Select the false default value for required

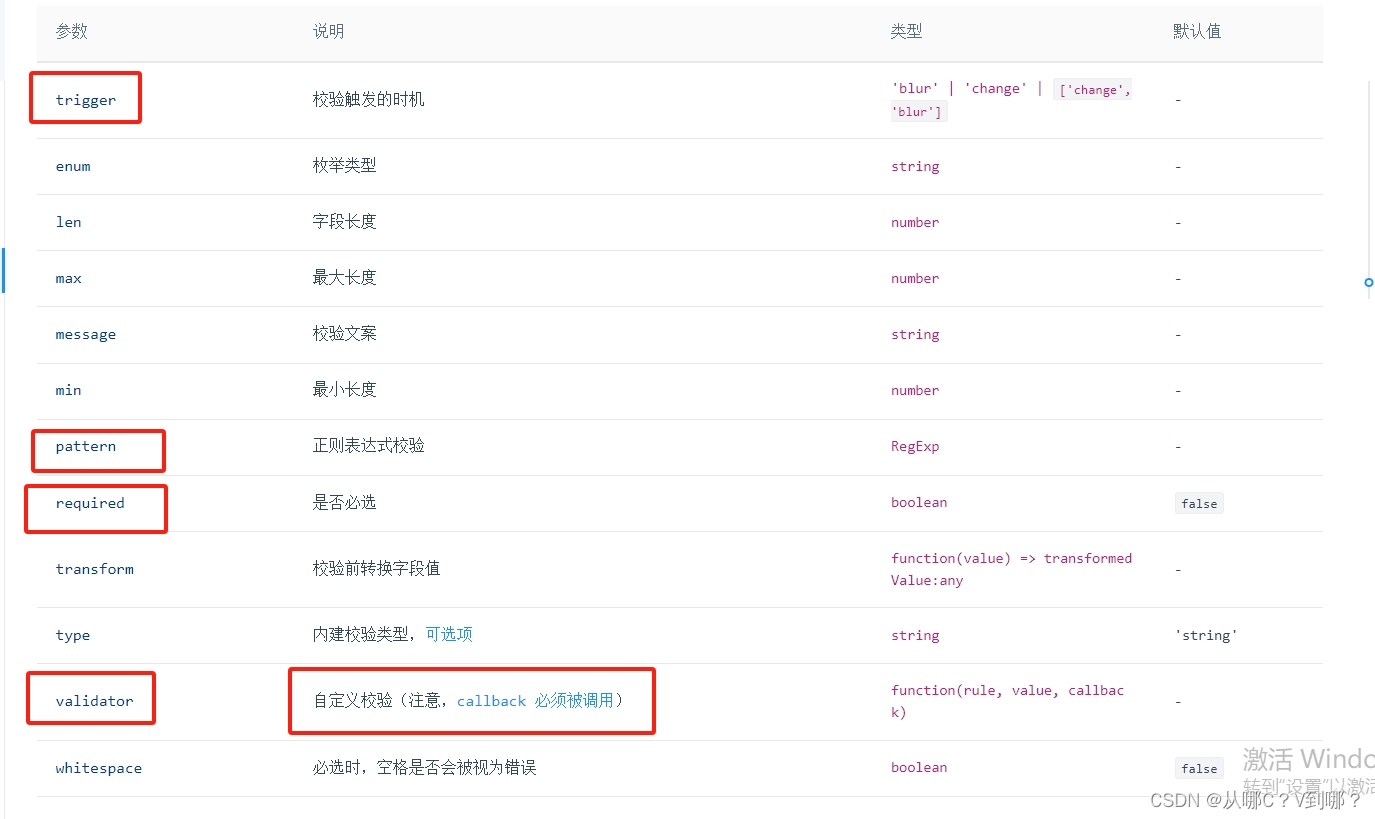pyautogui.click(x=1198, y=503)
